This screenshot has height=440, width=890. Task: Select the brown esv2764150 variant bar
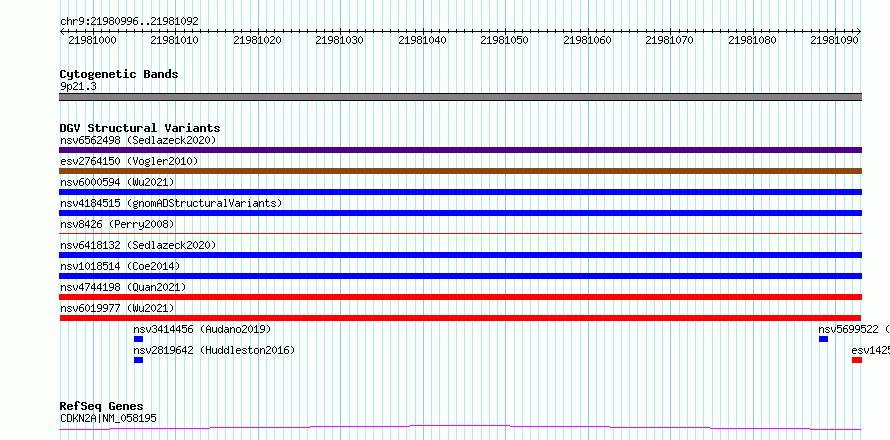pyautogui.click(x=460, y=171)
